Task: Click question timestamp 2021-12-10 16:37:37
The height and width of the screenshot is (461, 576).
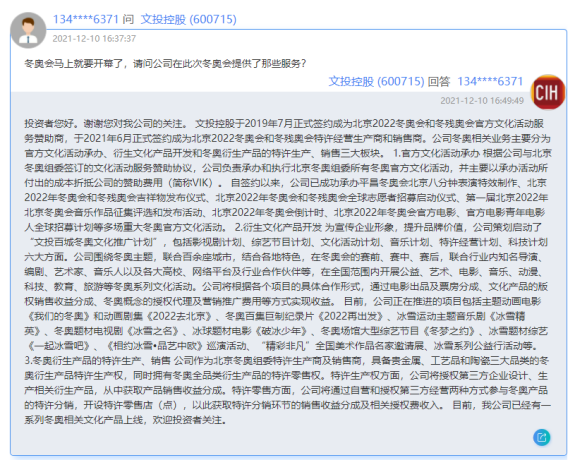Action: [94, 39]
